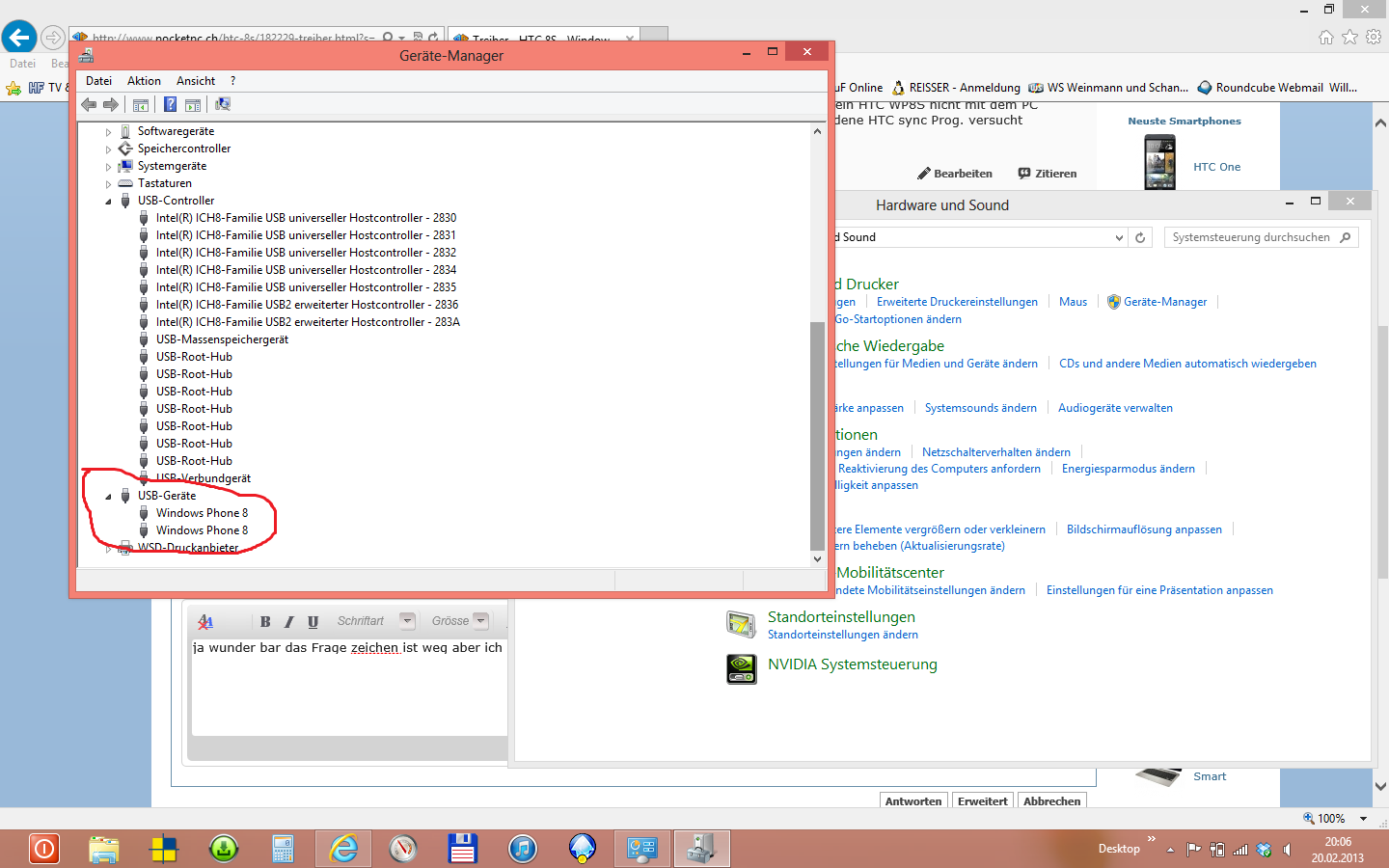
Task: Refresh the Control Panel address bar
Action: tap(1140, 237)
